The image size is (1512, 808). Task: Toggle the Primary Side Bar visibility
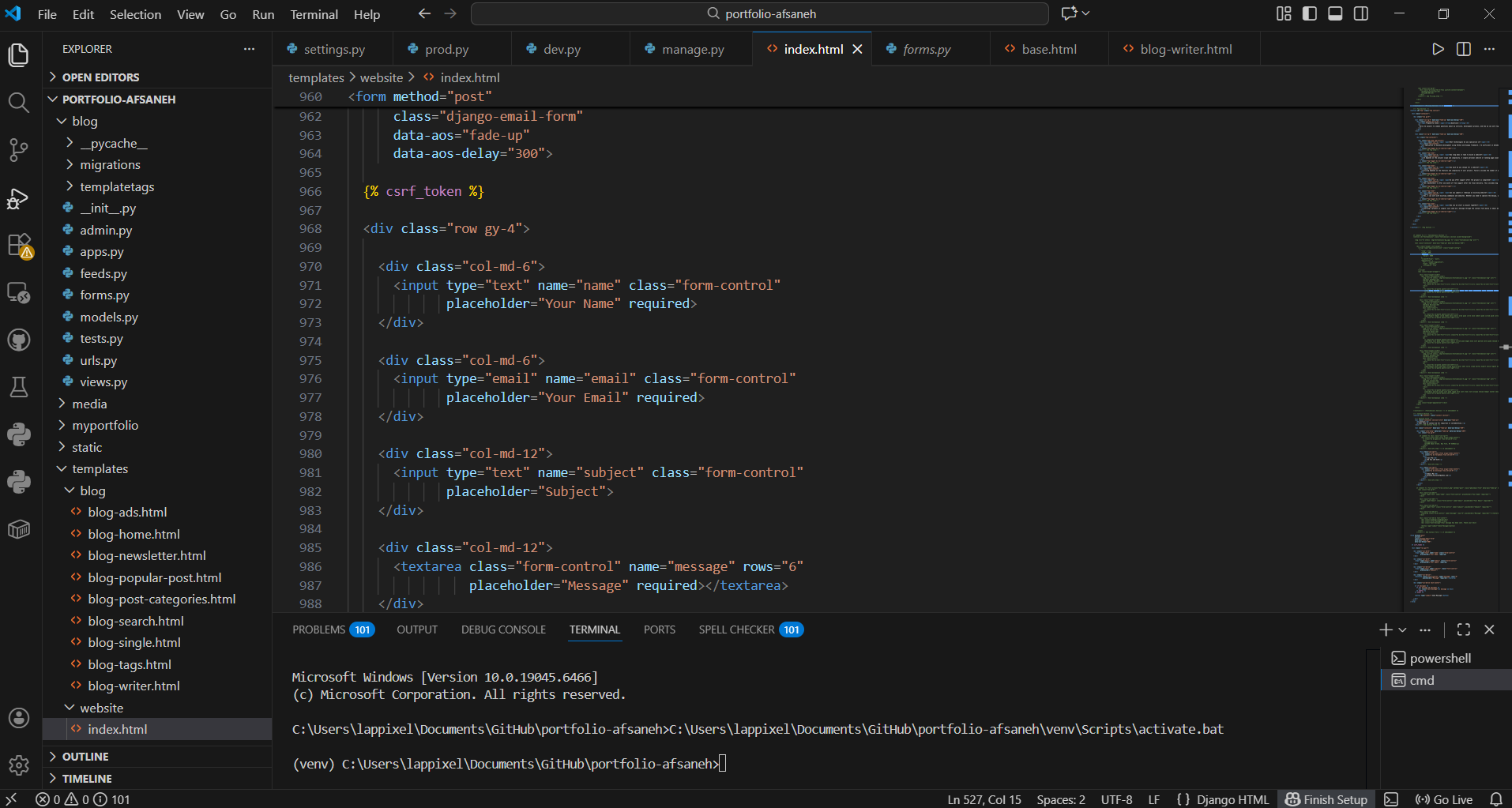tap(1310, 13)
